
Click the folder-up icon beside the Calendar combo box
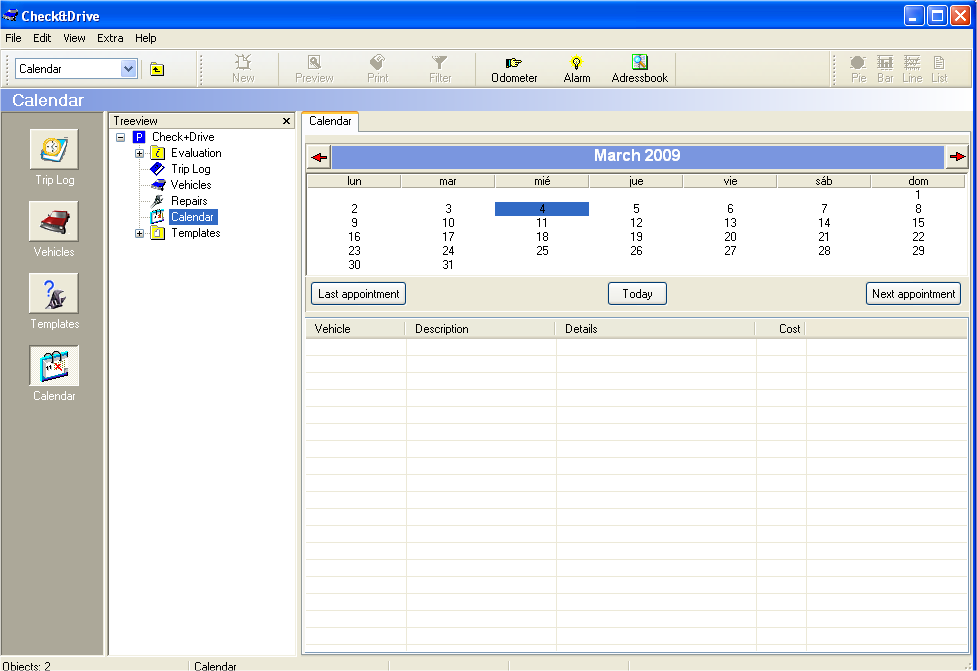(157, 69)
